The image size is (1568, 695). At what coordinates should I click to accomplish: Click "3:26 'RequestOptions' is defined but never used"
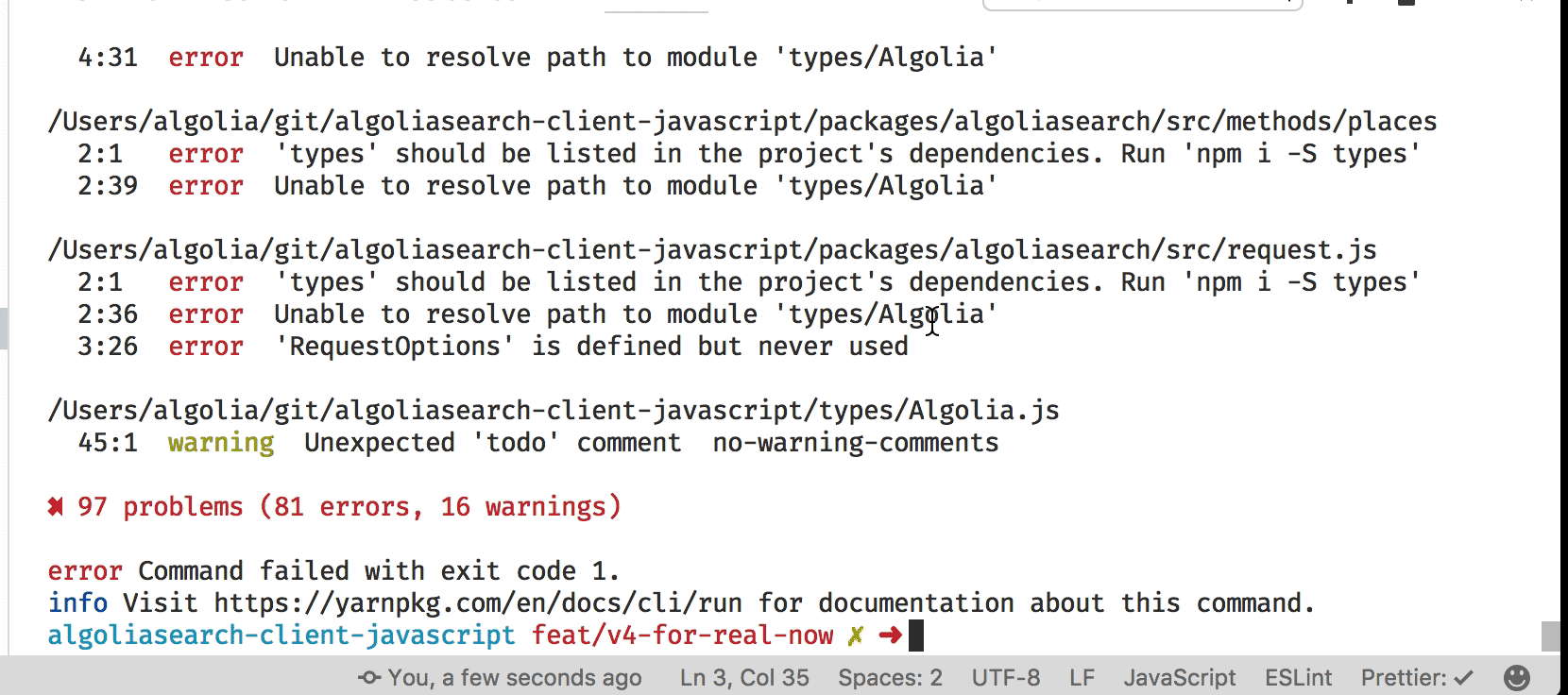click(493, 347)
